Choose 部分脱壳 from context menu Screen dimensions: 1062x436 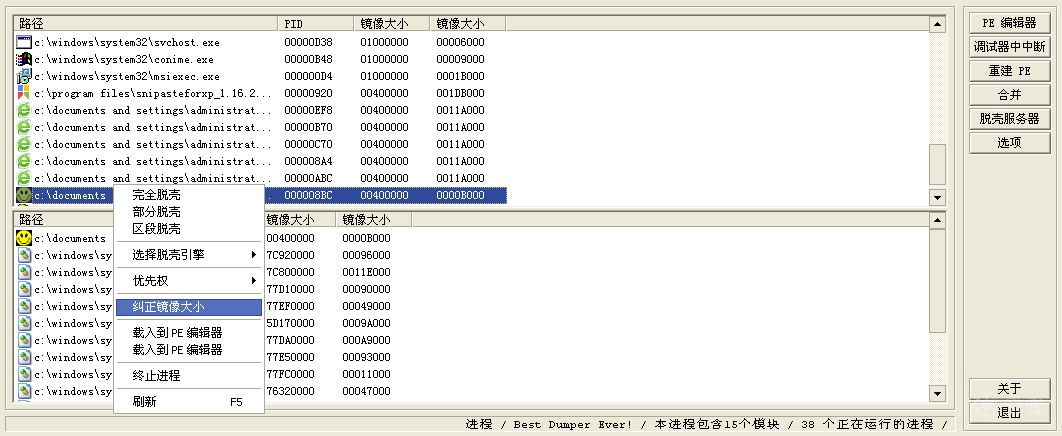coord(189,212)
